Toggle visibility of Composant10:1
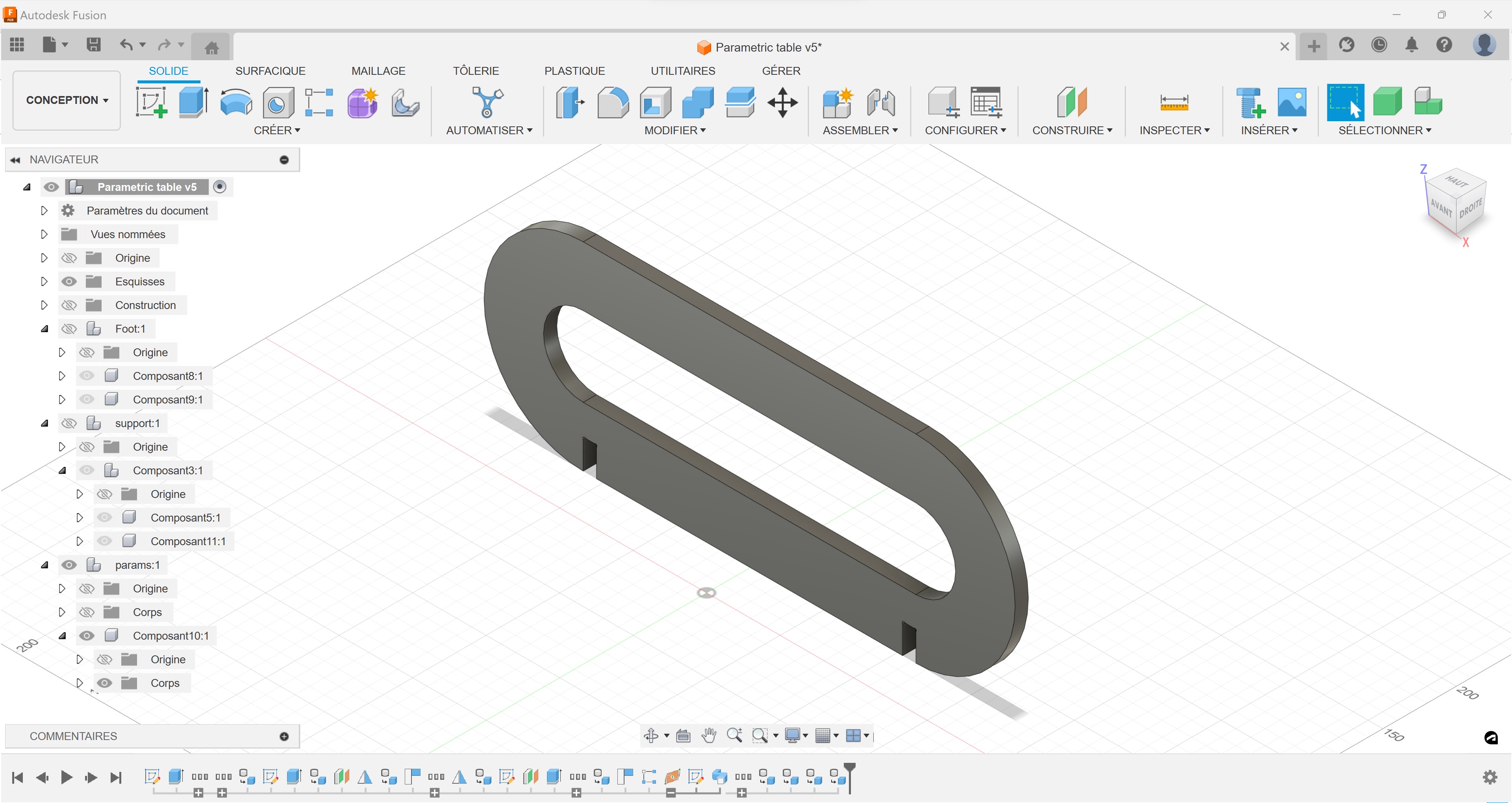This screenshot has height=803, width=1512. pos(87,636)
